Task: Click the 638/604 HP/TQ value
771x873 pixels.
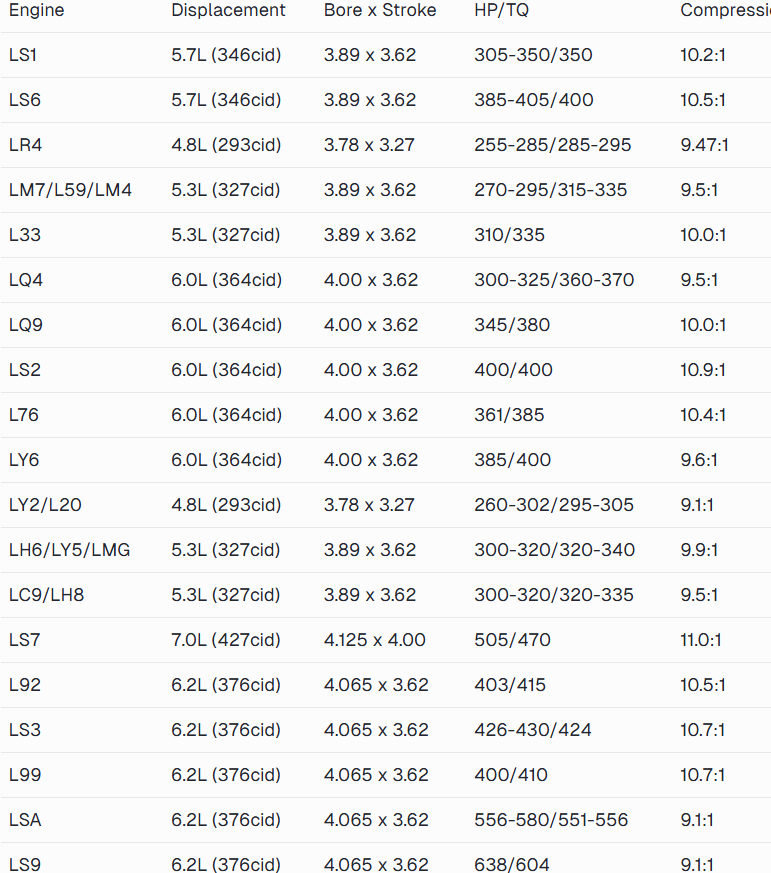Action: click(x=512, y=865)
